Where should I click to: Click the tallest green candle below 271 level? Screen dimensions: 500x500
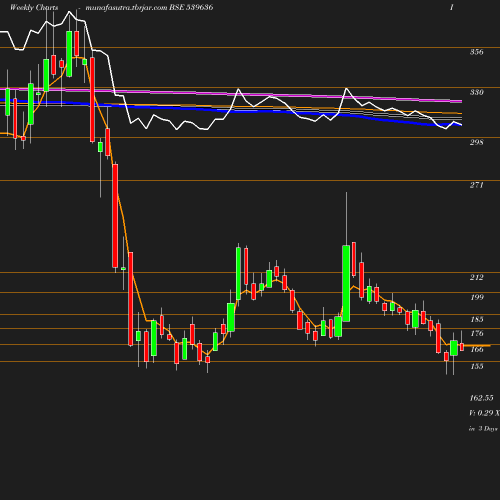tap(346, 283)
